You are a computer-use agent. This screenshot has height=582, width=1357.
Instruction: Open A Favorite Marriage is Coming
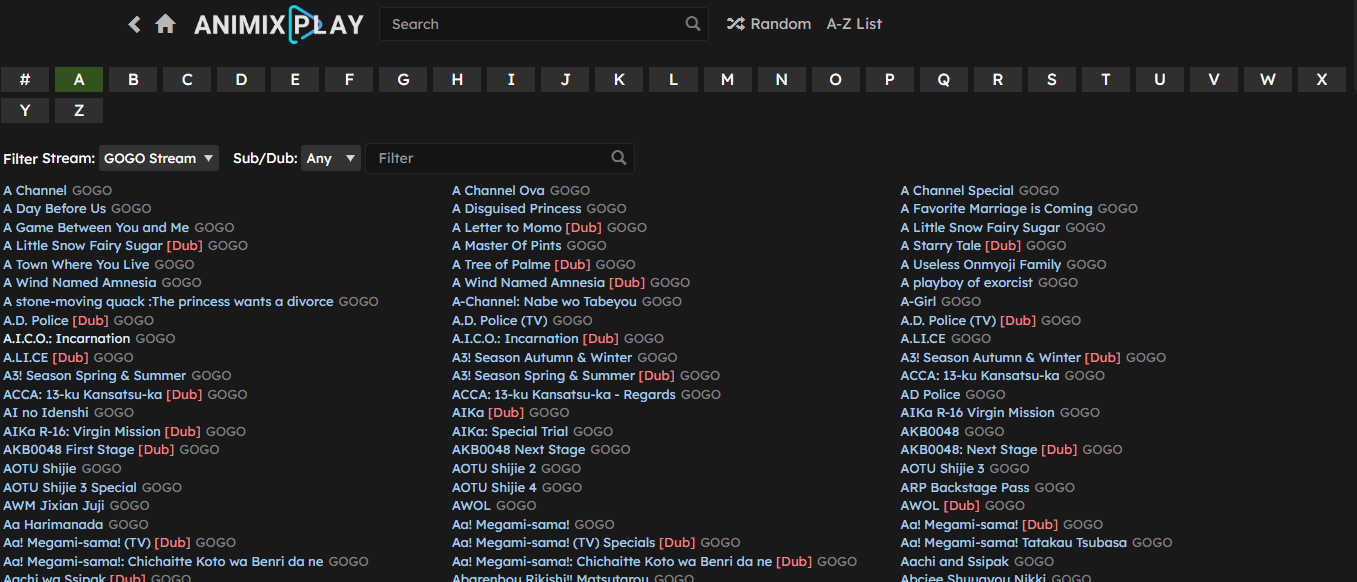coord(996,209)
